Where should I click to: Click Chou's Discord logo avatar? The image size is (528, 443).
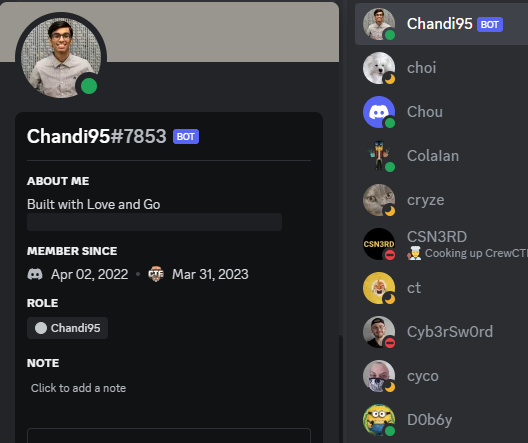379,112
